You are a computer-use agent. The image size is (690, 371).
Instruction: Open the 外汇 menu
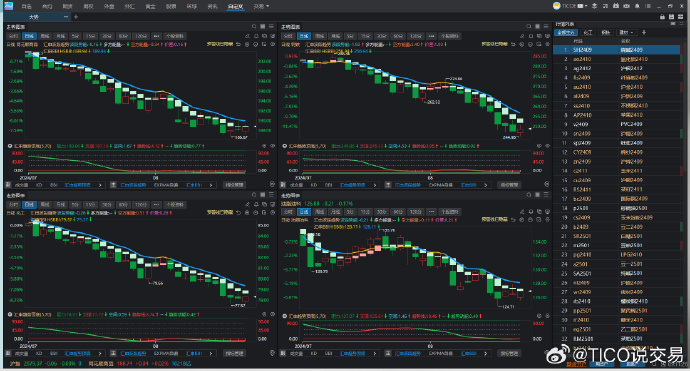129,6
